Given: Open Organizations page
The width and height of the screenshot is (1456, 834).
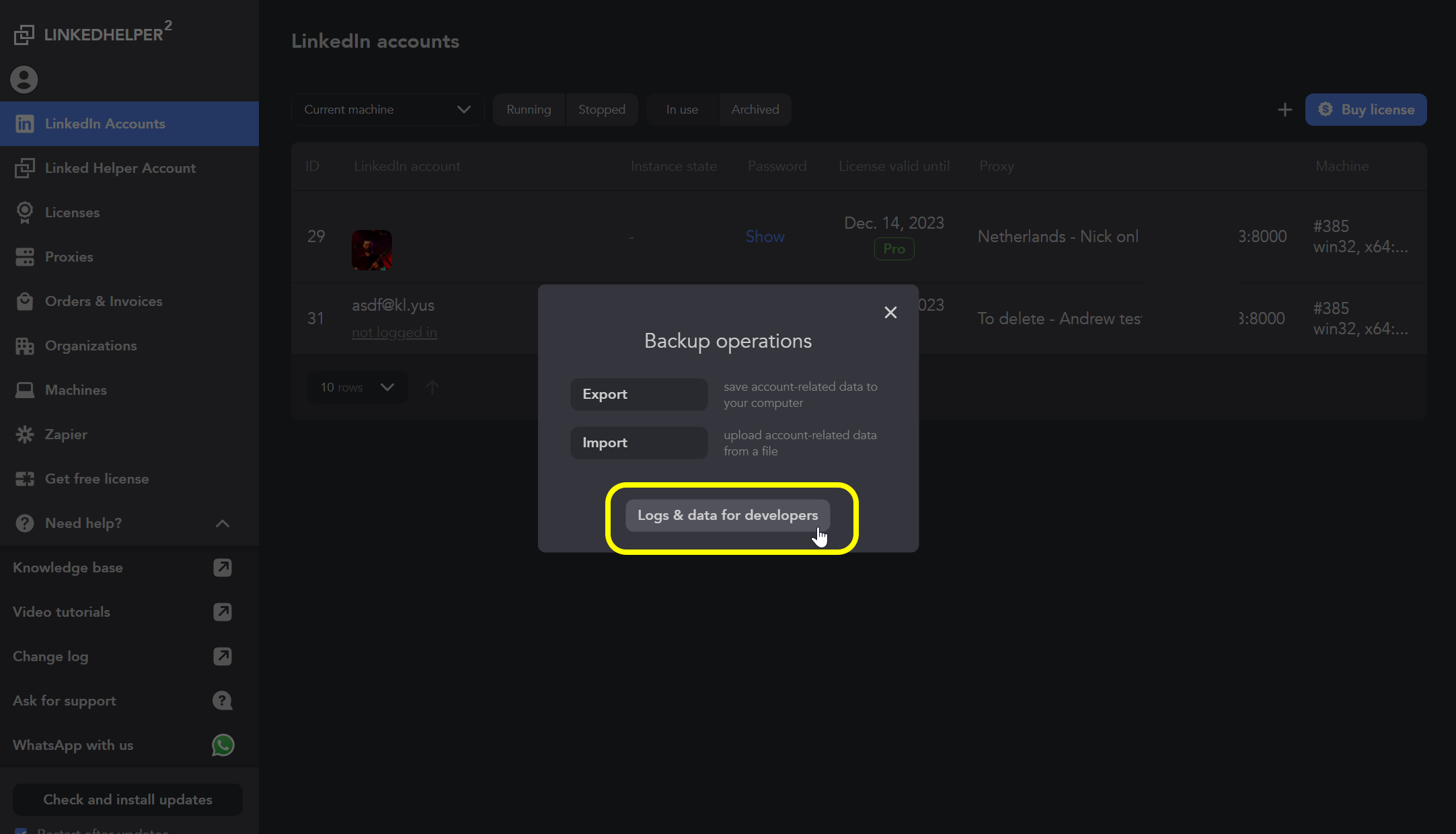Looking at the screenshot, I should (129, 346).
